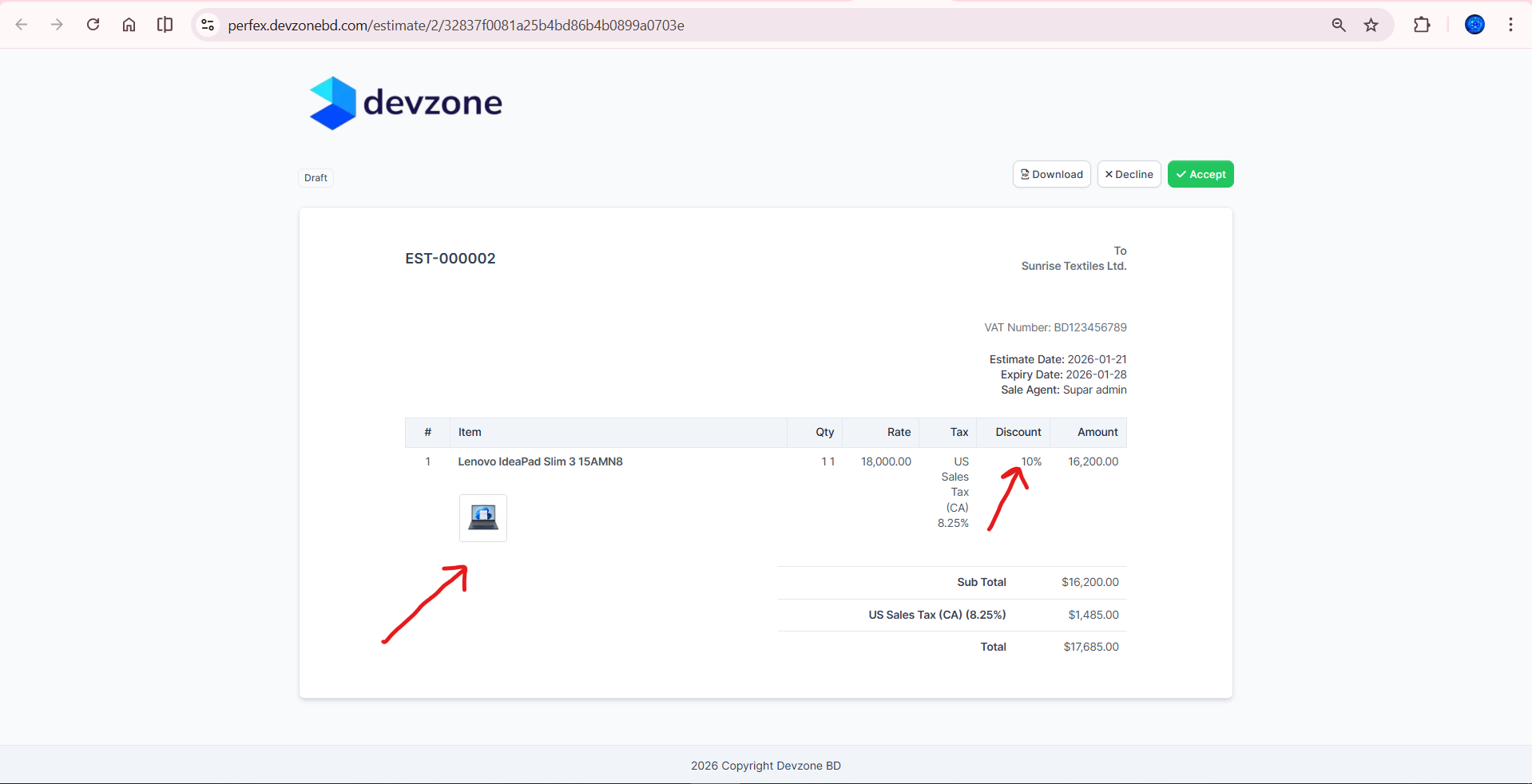Open the browser home page icon
The width and height of the screenshot is (1532, 784).
pyautogui.click(x=129, y=25)
